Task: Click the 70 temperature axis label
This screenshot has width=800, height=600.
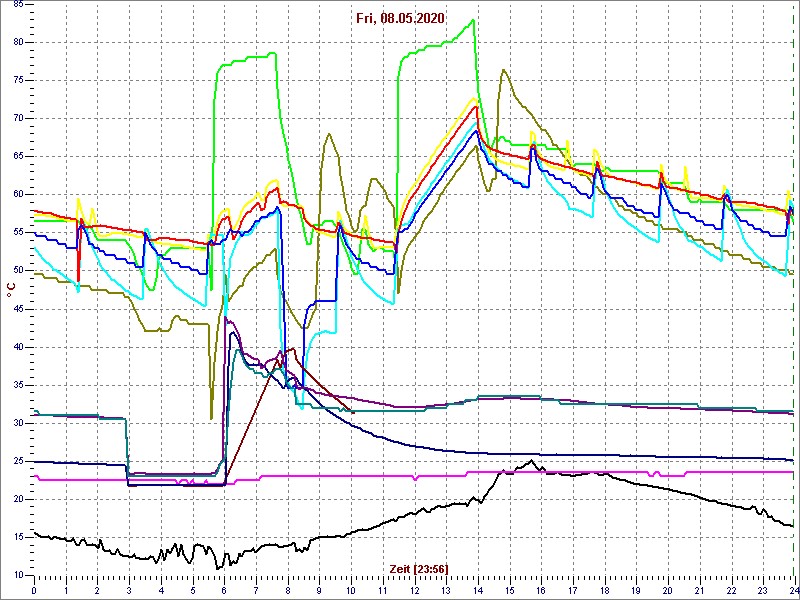Action: click(x=17, y=118)
